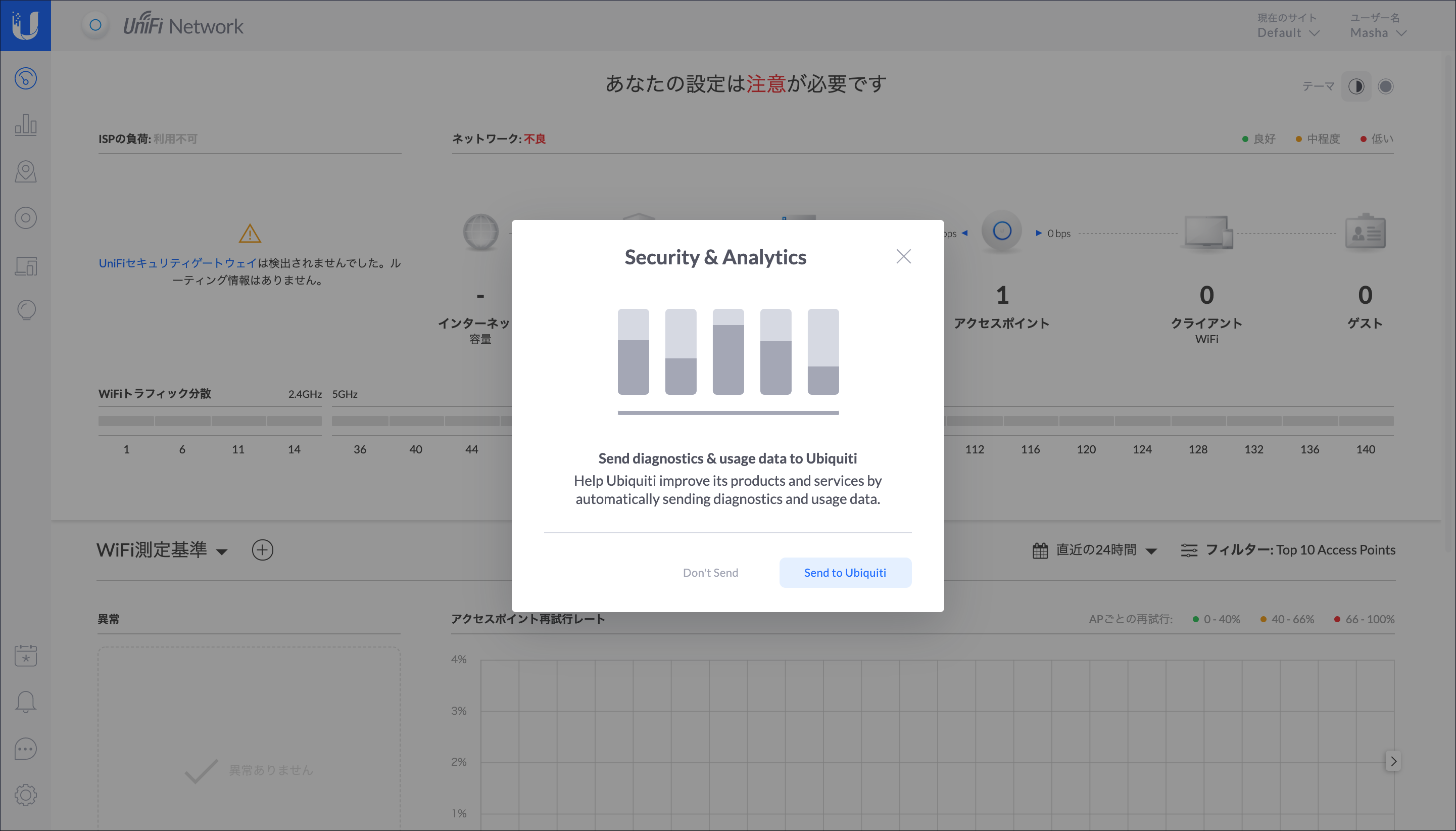Click the Security & Analytics dialog title
This screenshot has width=1456, height=831.
pyautogui.click(x=715, y=257)
